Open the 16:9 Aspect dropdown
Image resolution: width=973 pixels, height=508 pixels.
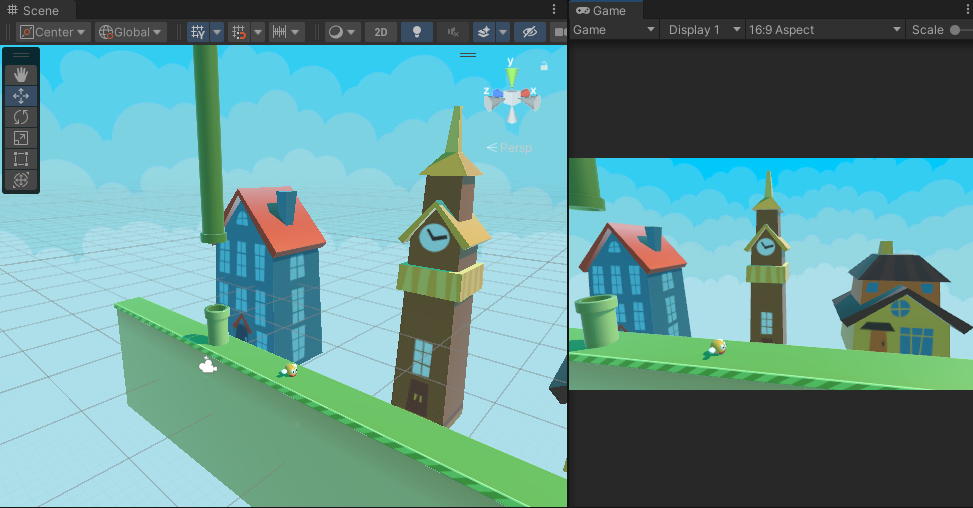click(824, 30)
